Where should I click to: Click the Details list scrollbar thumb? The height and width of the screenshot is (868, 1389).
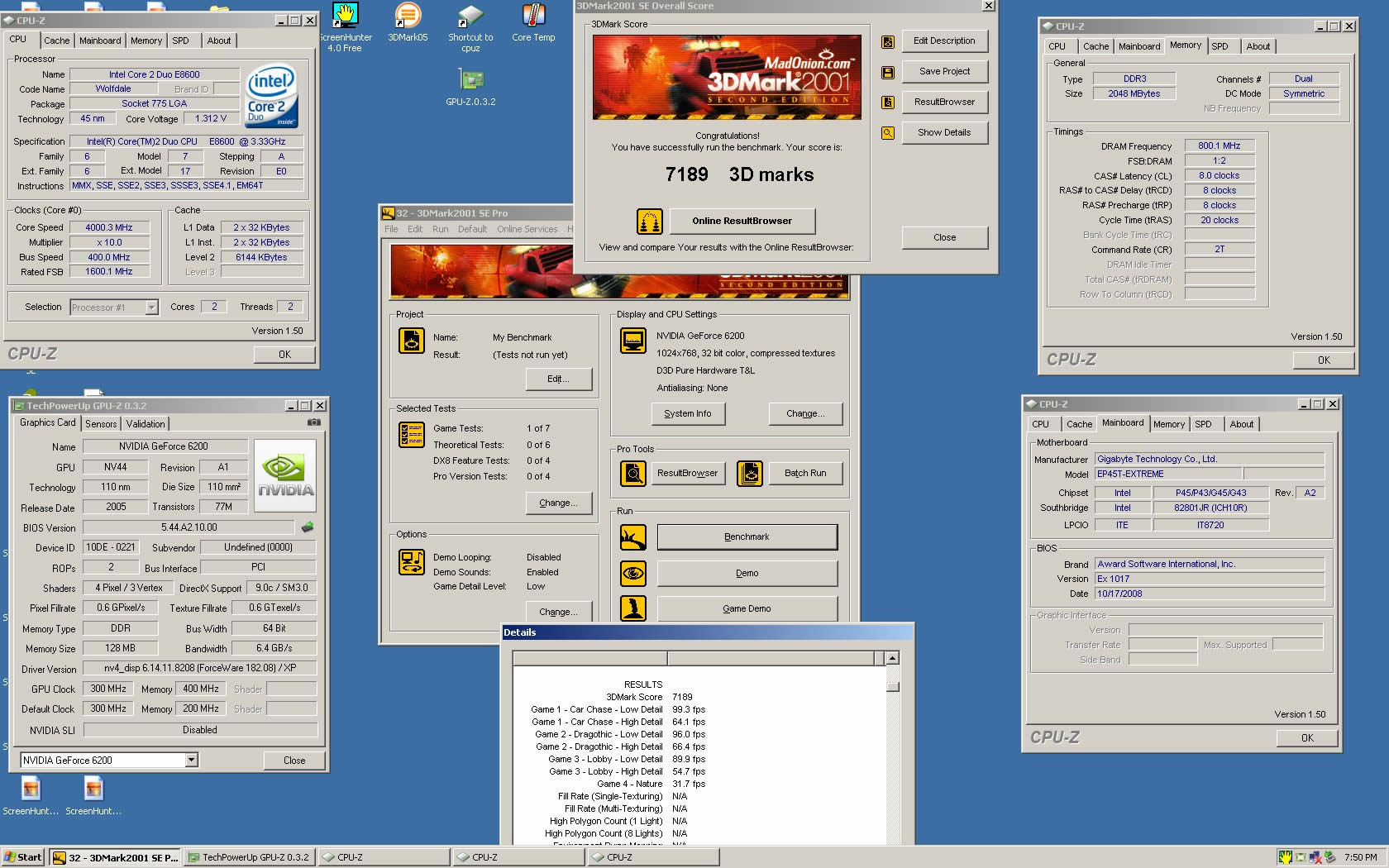click(893, 686)
